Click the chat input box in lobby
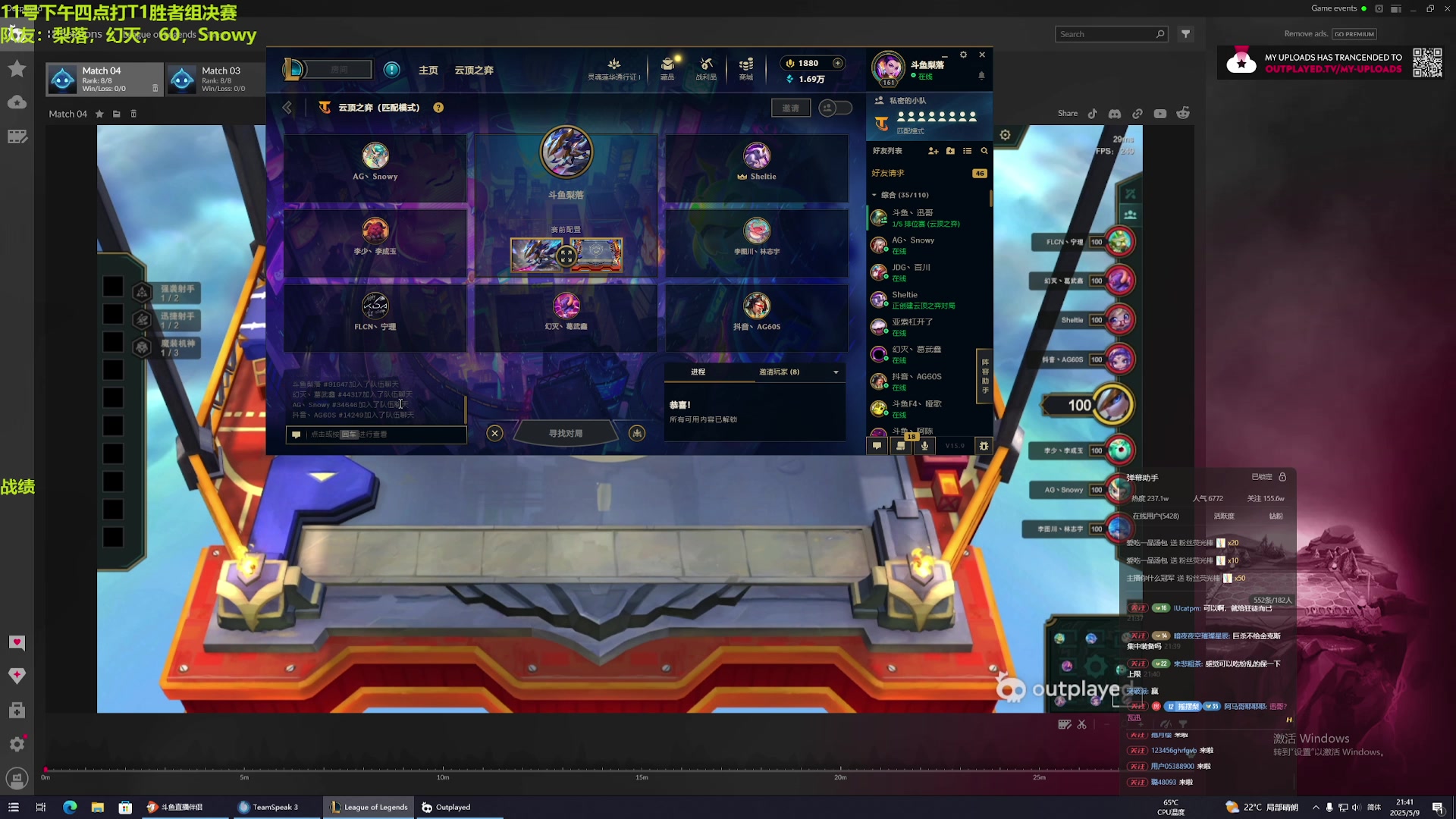The width and height of the screenshot is (1456, 819). [x=376, y=435]
